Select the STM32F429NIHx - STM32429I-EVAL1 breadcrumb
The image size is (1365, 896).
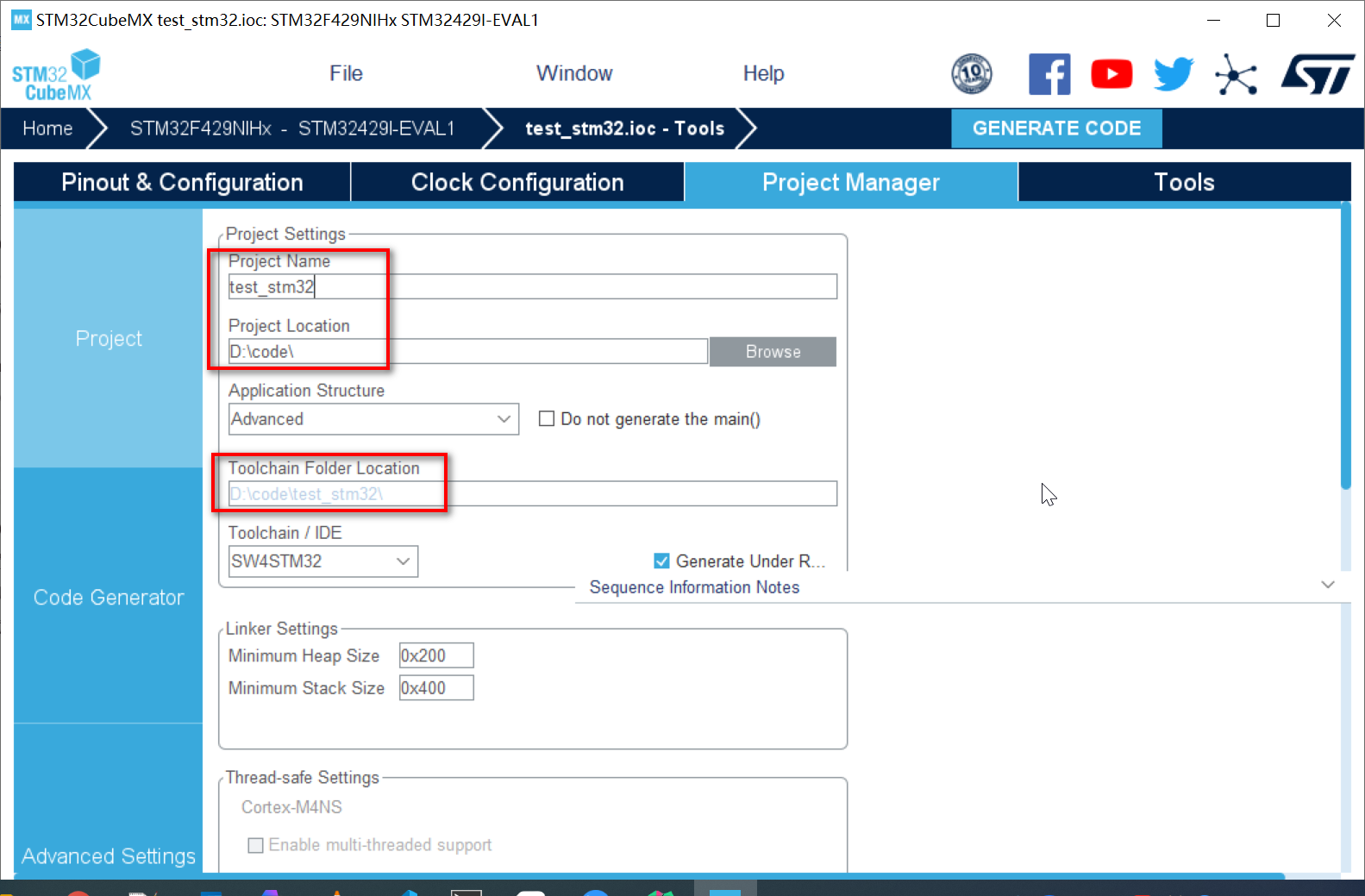point(291,128)
